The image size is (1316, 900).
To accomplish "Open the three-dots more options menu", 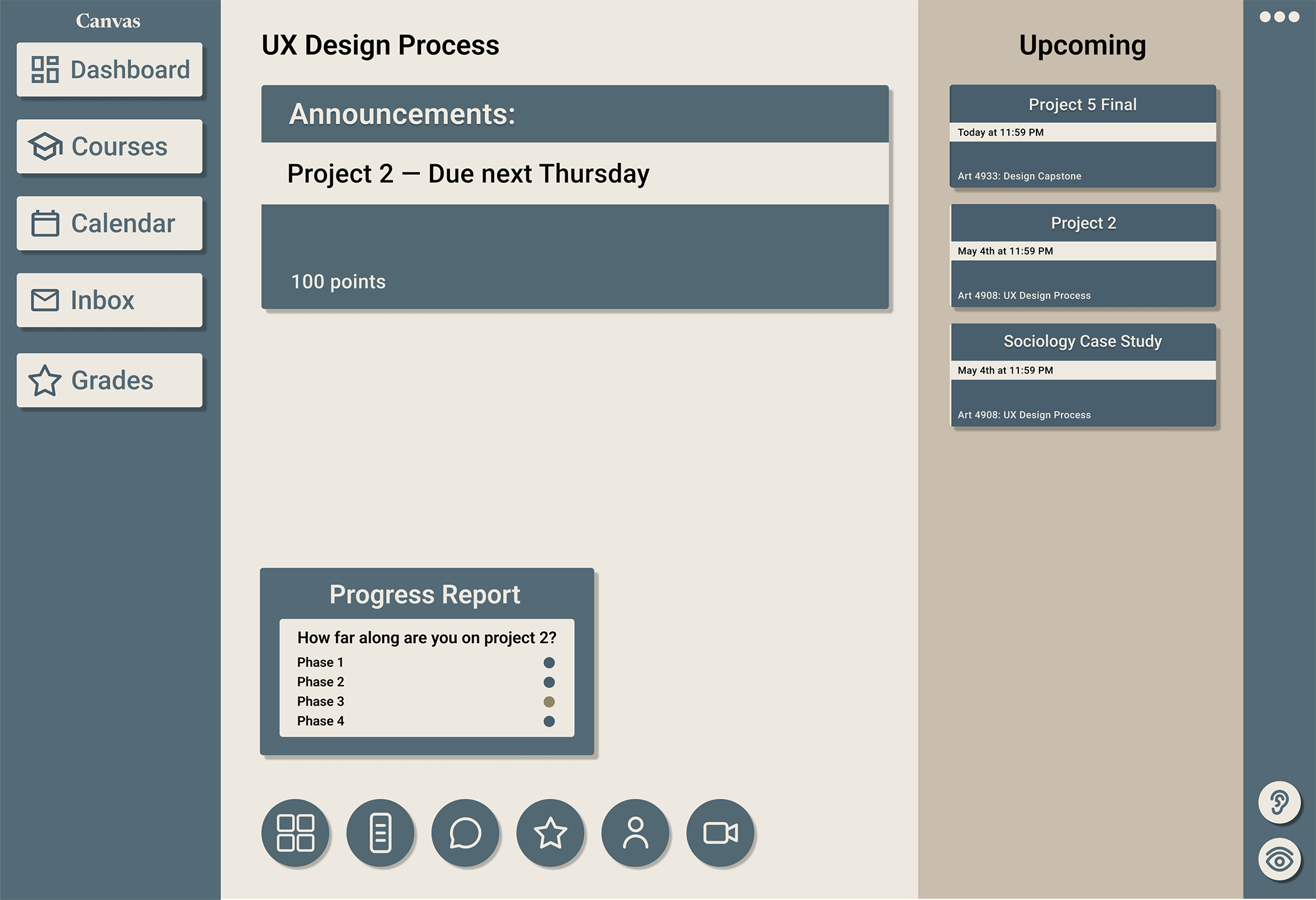I will click(x=1280, y=17).
